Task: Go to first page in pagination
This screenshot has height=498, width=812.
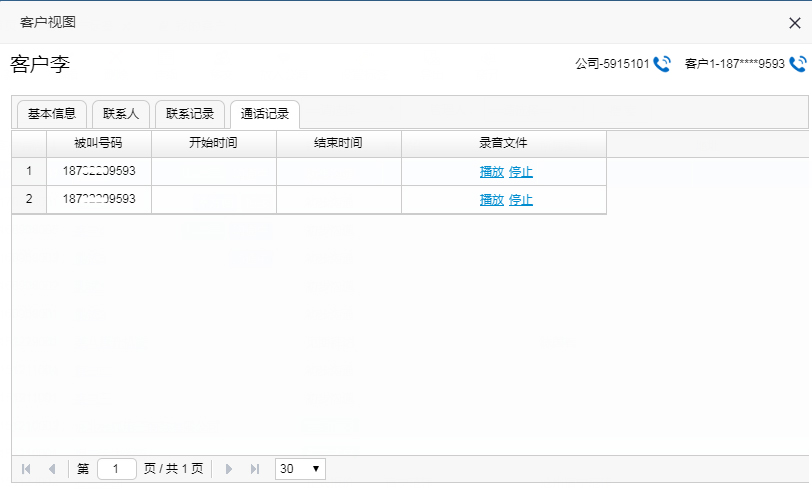Action: 26,469
